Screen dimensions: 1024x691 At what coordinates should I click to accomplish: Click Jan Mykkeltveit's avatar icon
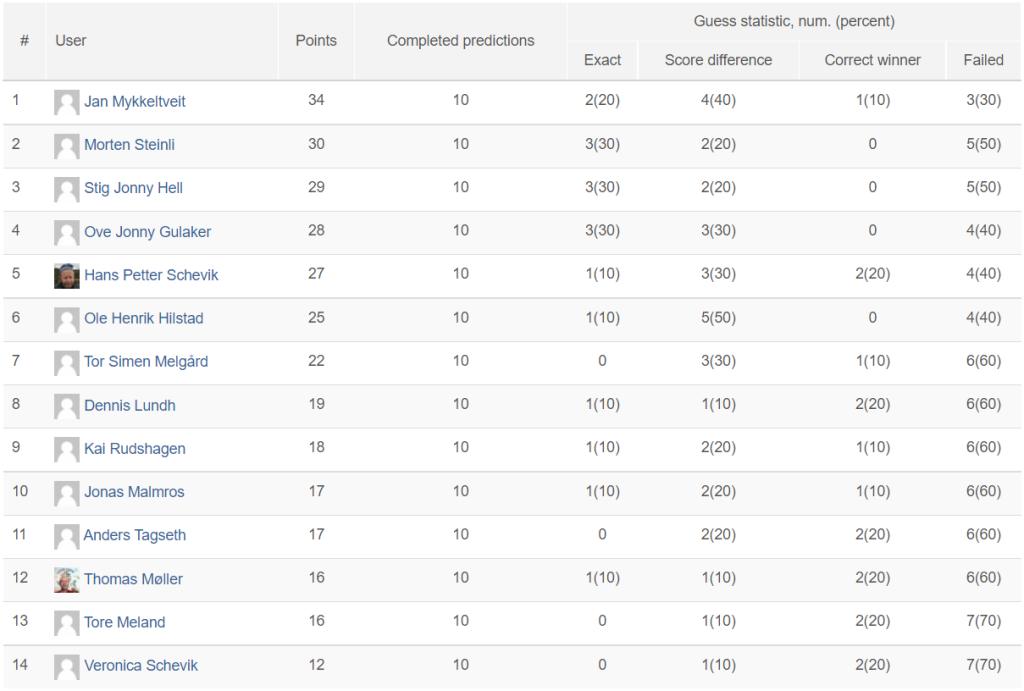click(x=67, y=102)
